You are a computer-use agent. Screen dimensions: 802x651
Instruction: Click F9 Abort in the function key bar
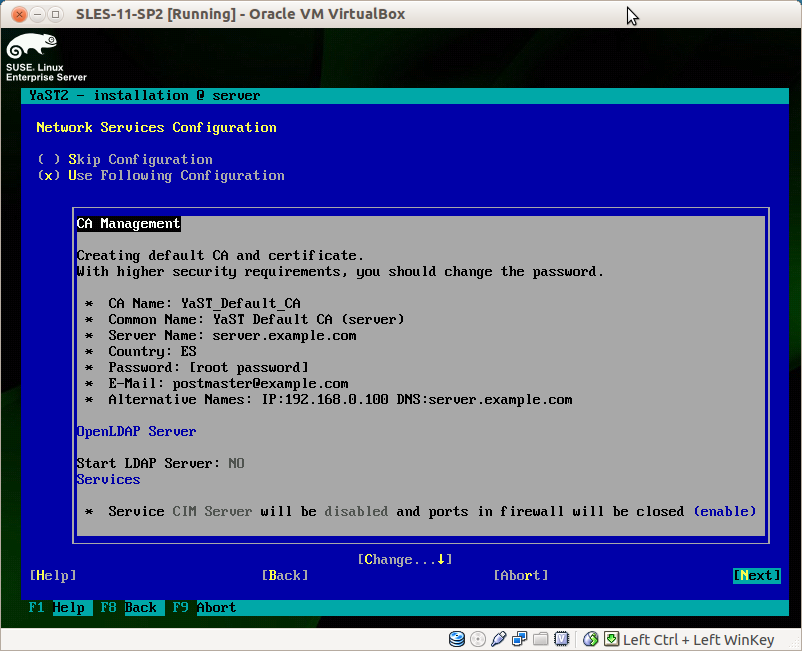coord(204,608)
